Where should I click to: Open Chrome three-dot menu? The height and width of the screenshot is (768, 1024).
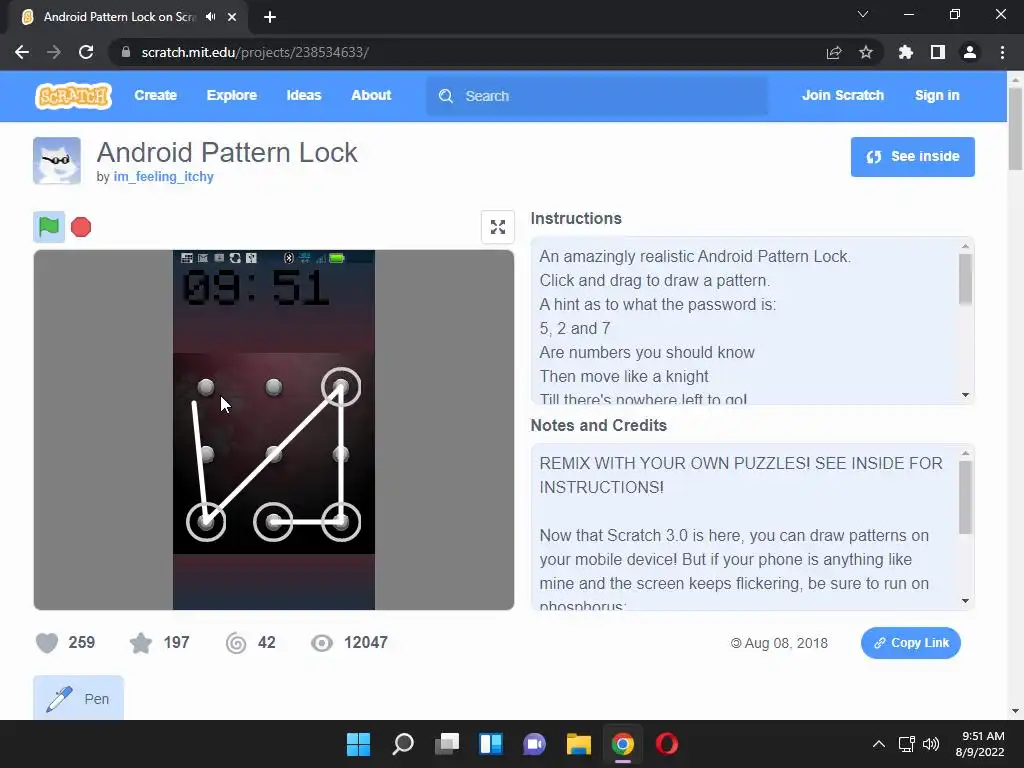[x=1002, y=52]
